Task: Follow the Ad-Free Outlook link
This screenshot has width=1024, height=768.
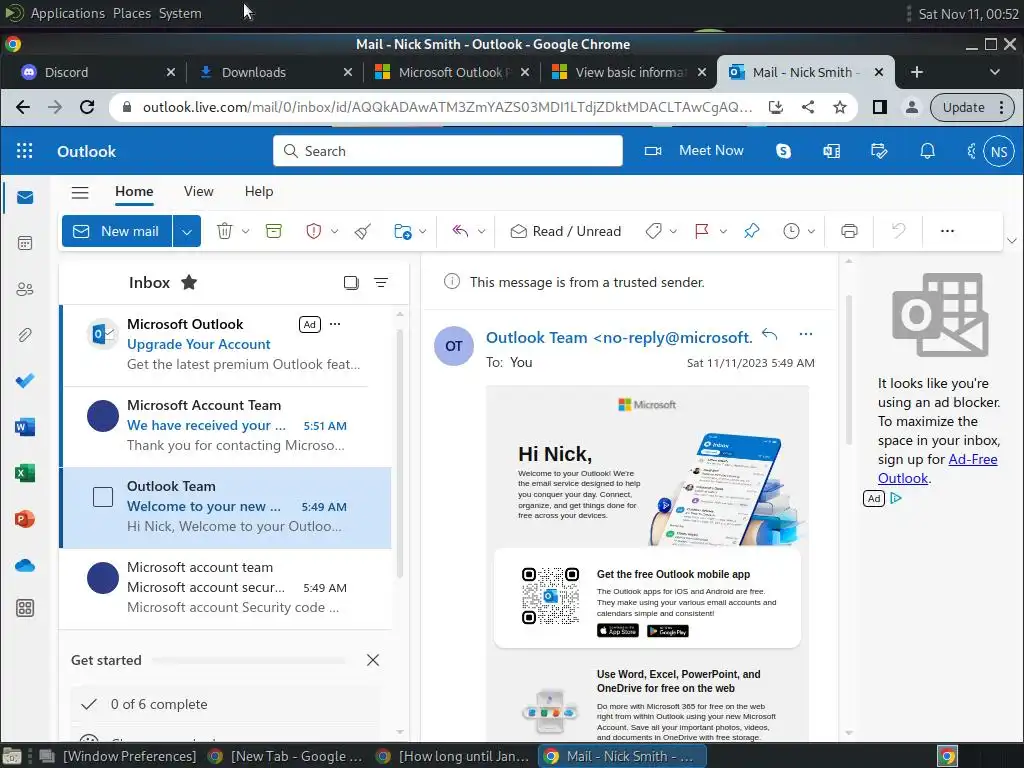Action: (937, 468)
